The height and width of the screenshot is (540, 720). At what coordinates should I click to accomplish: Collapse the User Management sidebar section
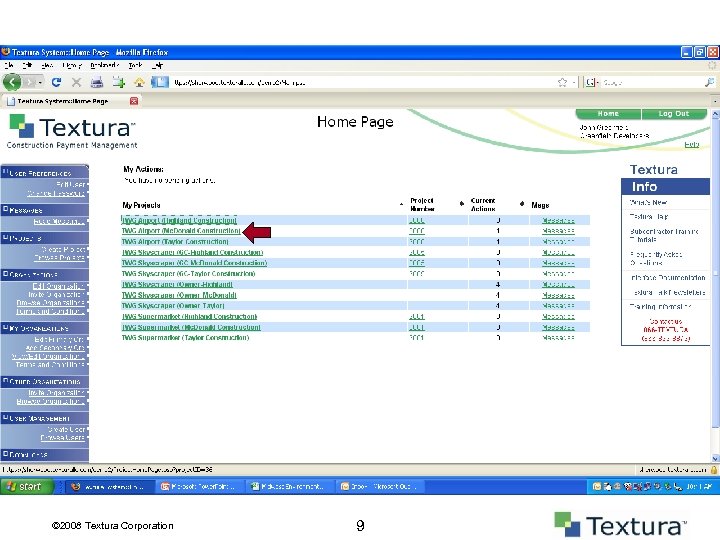click(x=6, y=417)
